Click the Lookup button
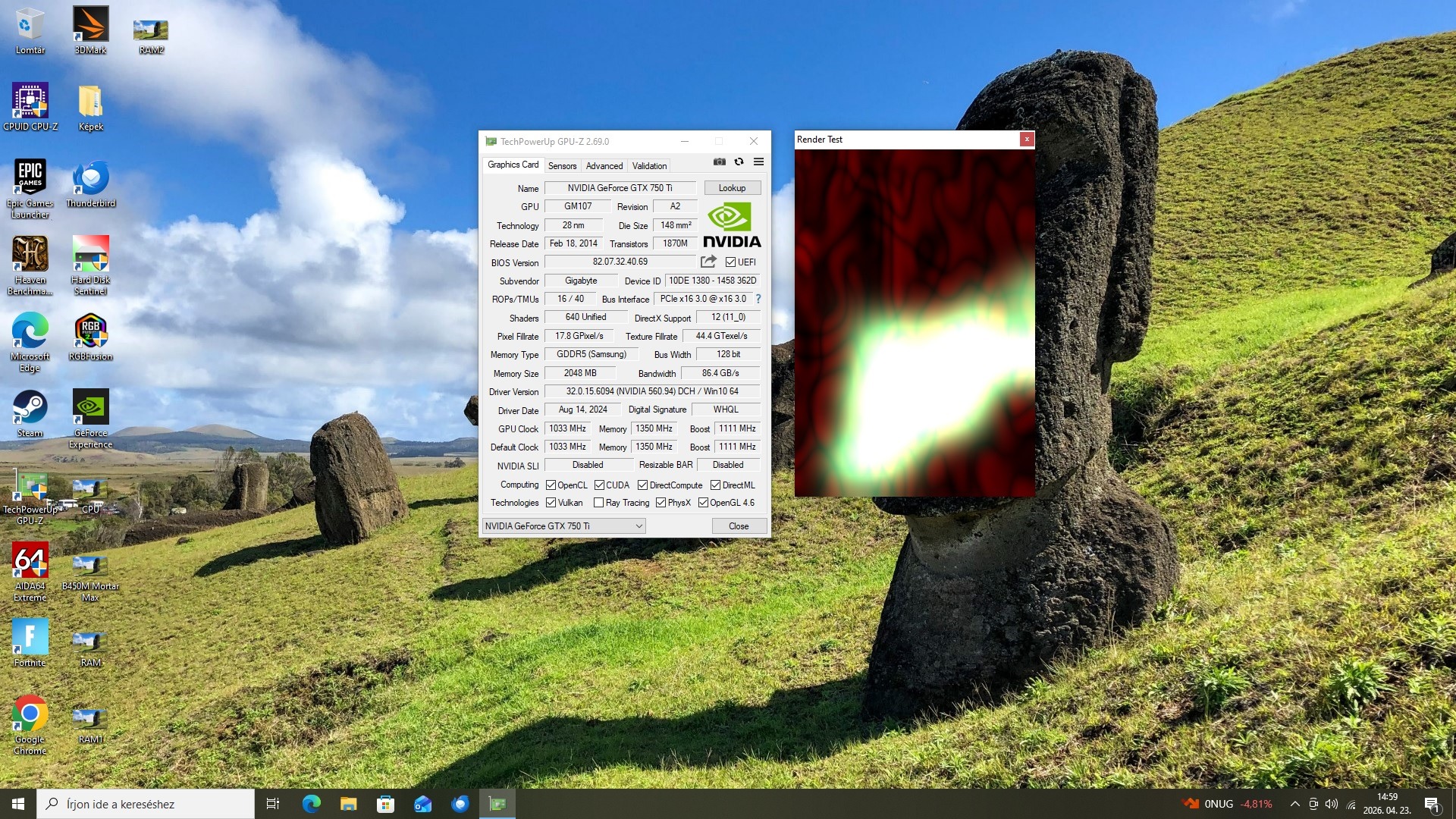This screenshot has height=819, width=1456. pyautogui.click(x=732, y=188)
